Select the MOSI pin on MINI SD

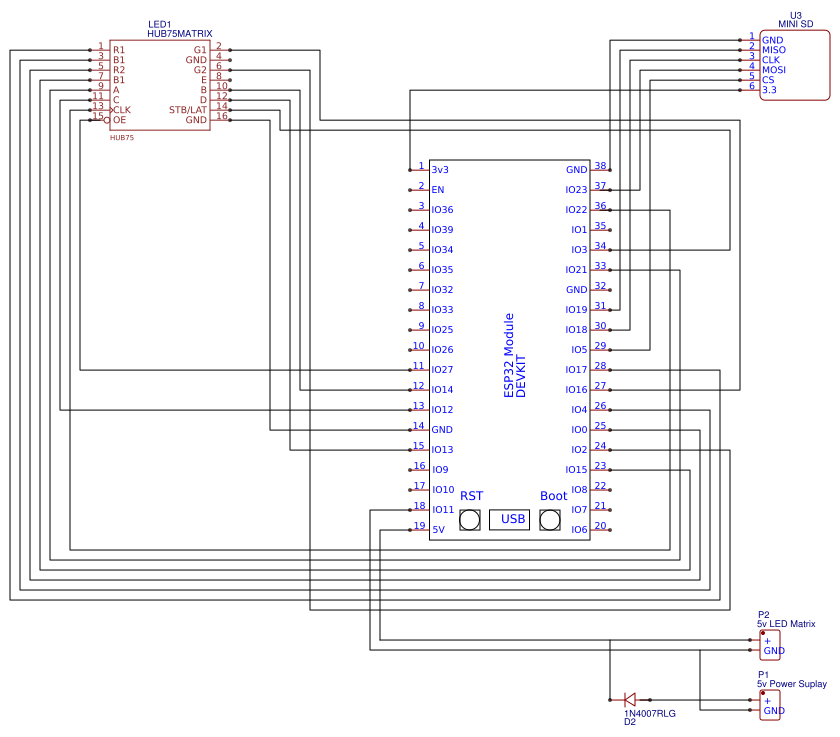(x=776, y=69)
